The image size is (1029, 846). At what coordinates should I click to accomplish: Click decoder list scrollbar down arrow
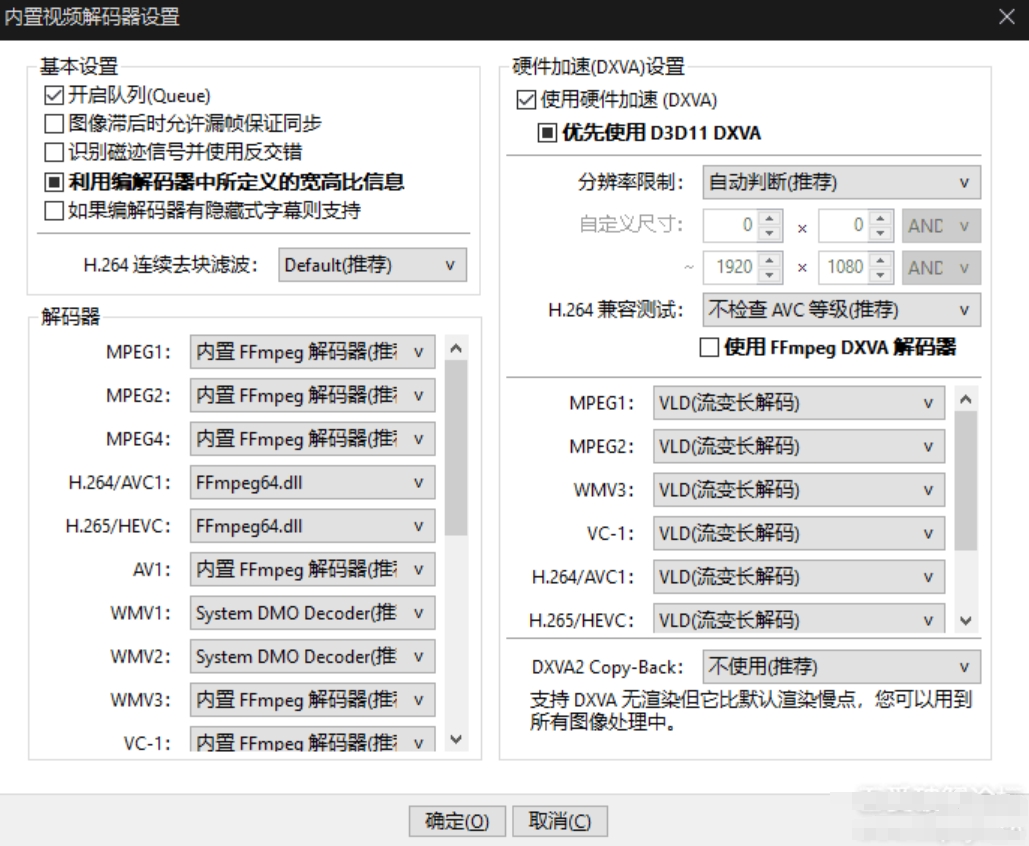[456, 740]
